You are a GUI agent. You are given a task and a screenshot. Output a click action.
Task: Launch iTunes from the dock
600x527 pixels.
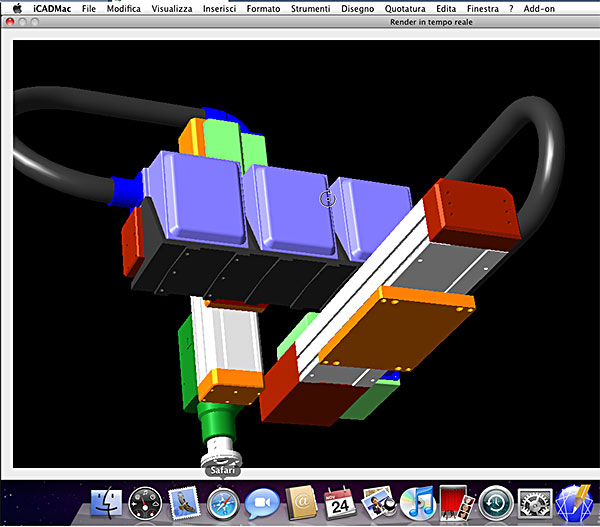(x=418, y=504)
